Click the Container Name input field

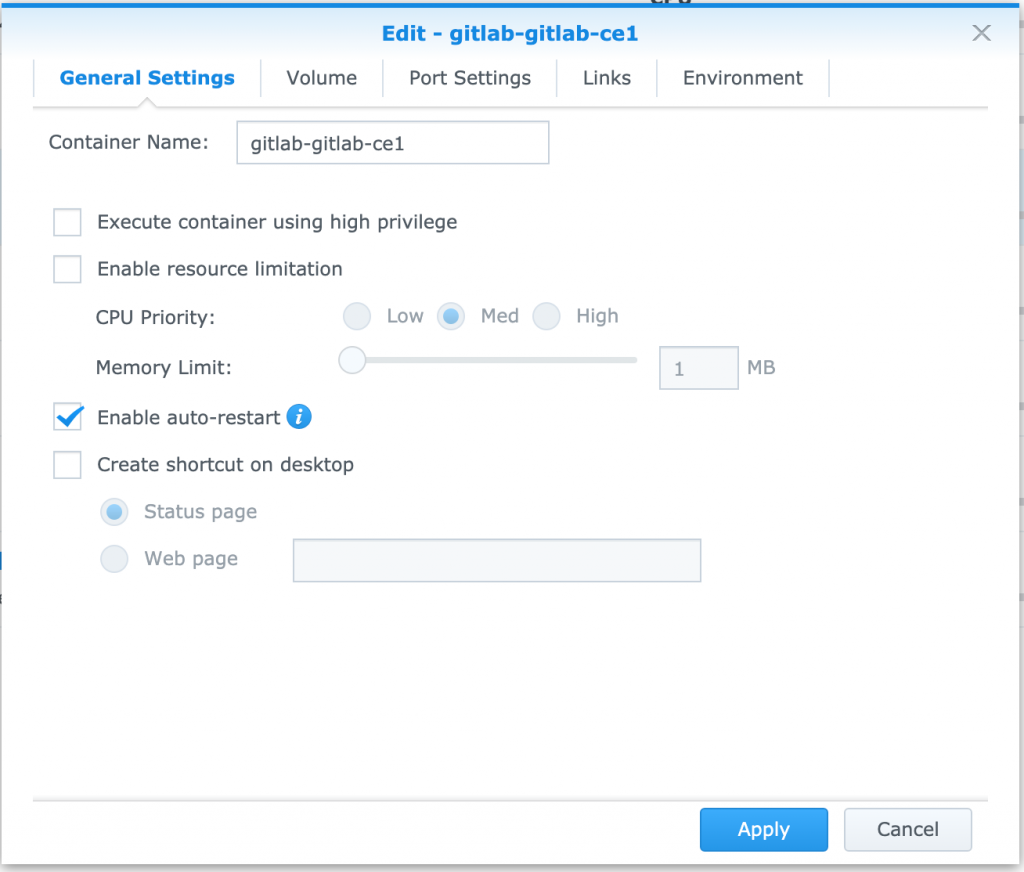[392, 142]
